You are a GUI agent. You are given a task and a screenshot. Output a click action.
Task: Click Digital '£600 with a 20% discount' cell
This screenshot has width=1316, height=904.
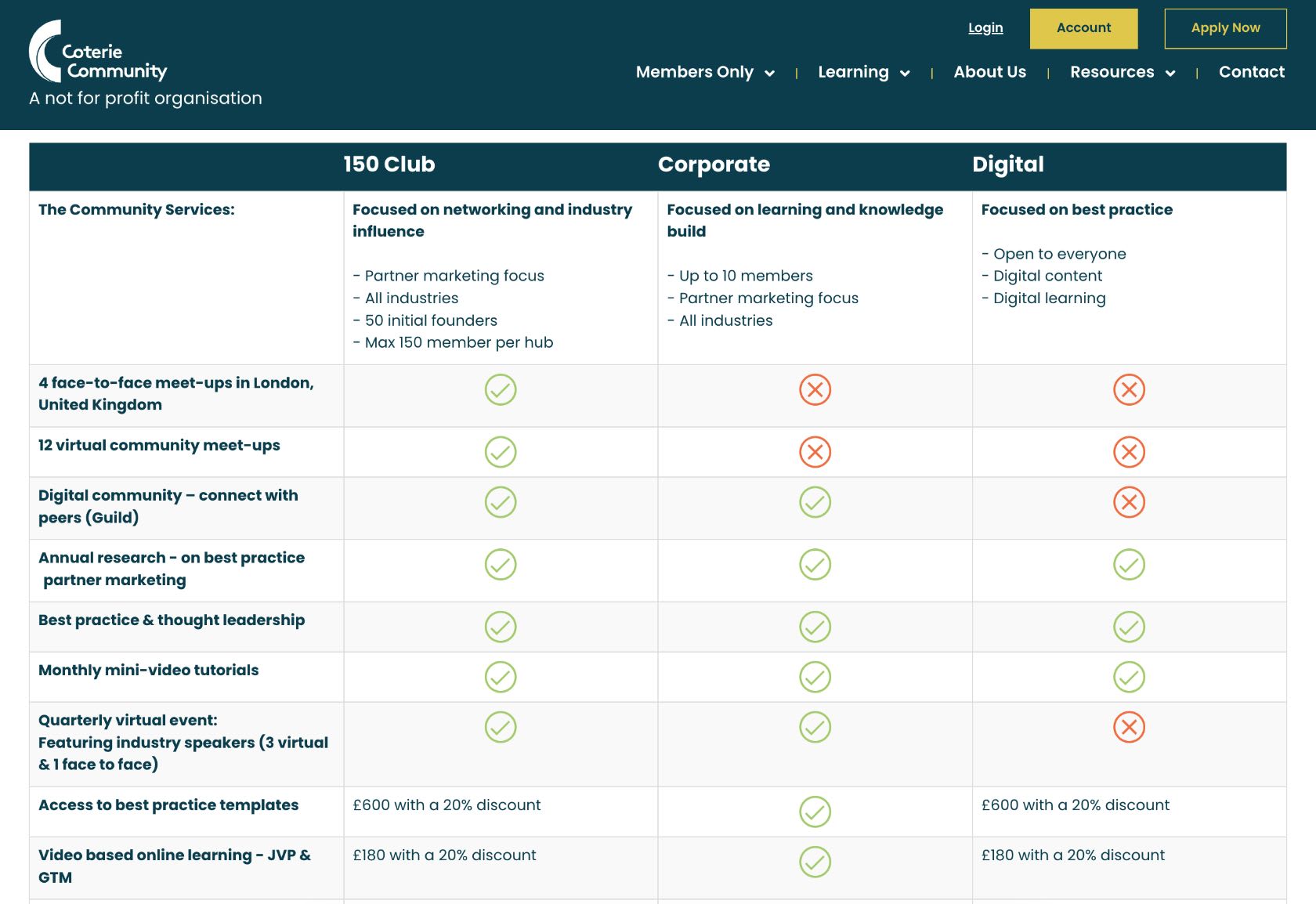(x=1075, y=805)
